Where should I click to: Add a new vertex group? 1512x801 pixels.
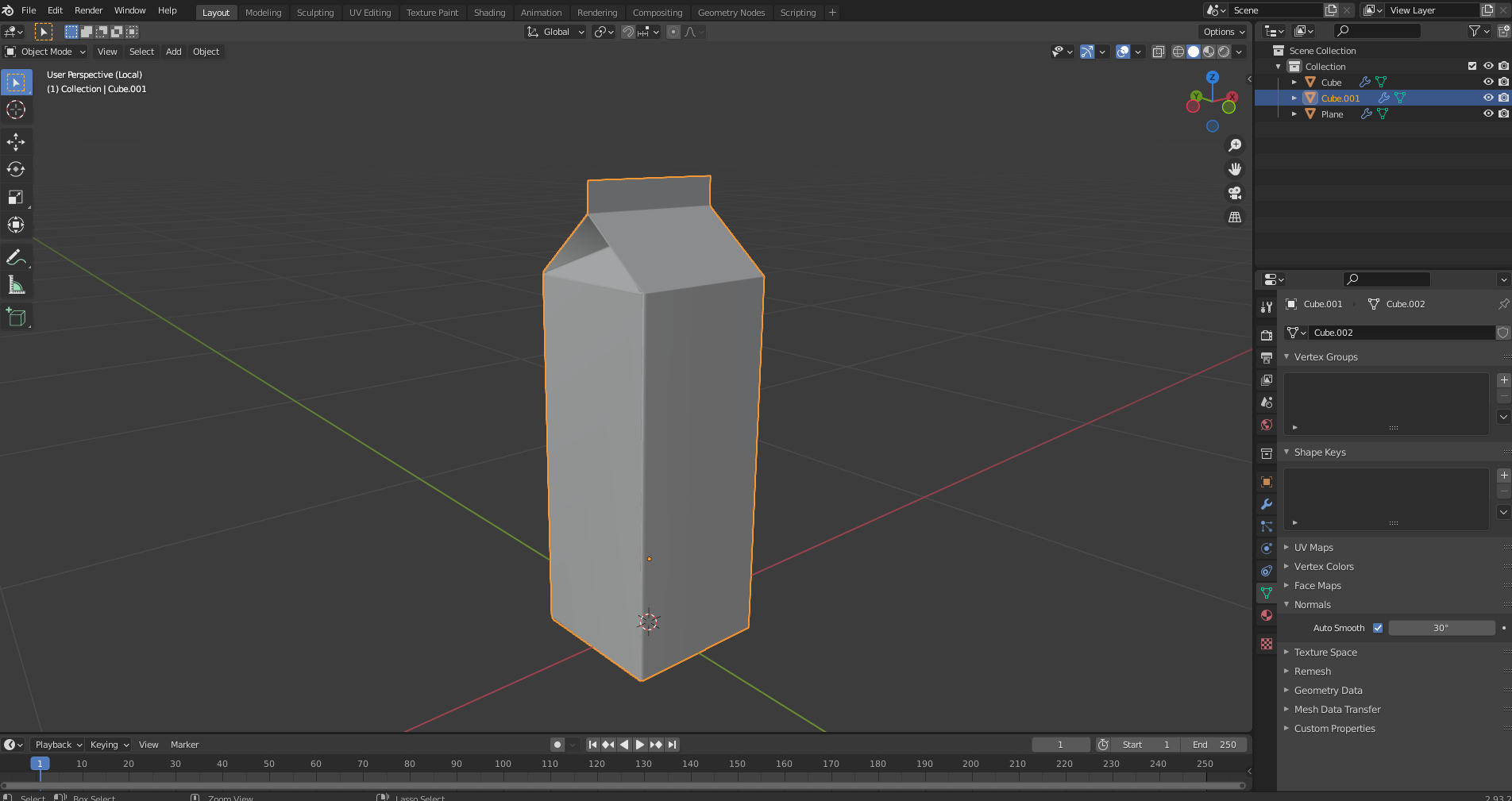point(1503,379)
